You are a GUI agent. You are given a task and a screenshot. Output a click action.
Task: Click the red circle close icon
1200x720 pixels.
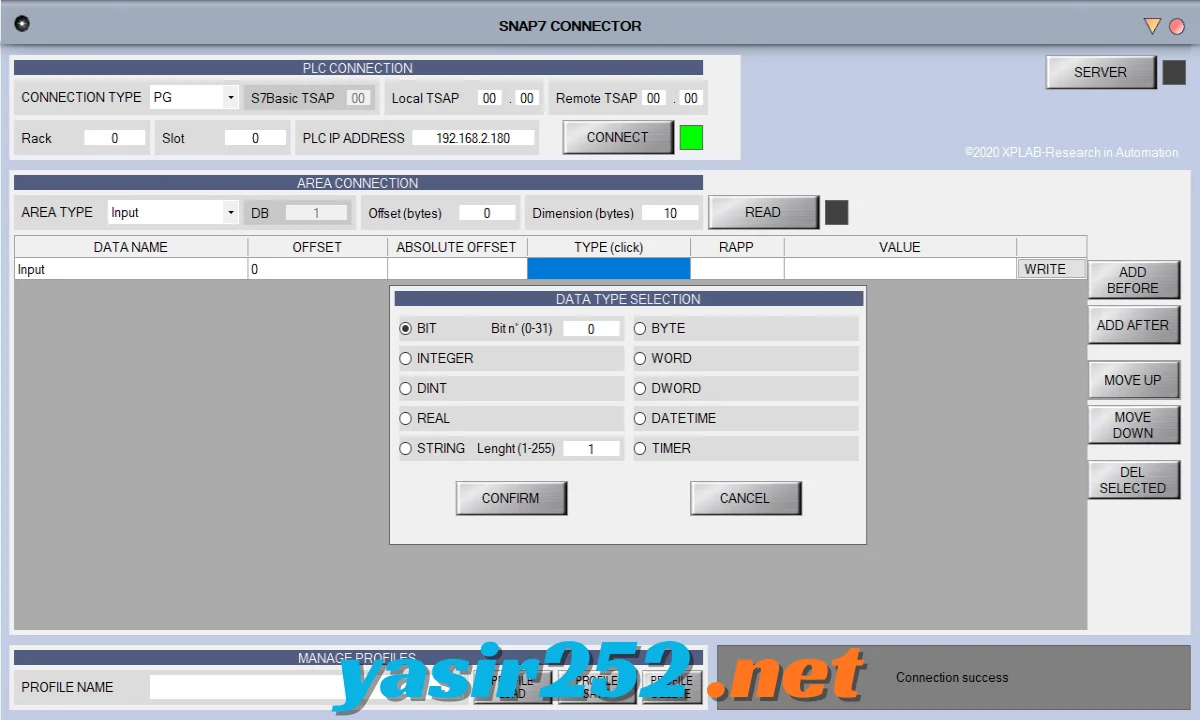point(1177,26)
